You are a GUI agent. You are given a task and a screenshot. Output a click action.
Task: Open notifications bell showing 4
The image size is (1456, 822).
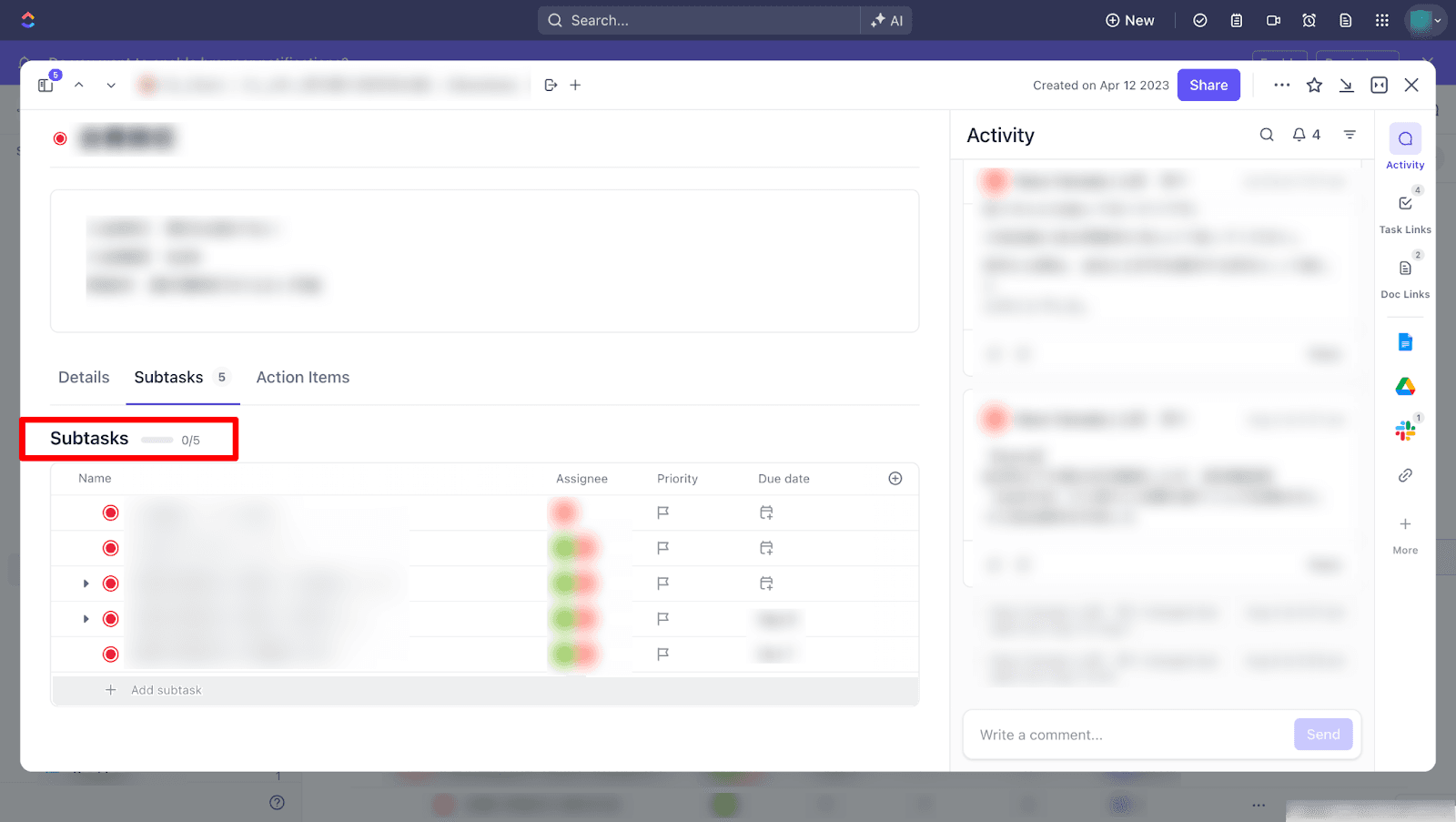1306,135
